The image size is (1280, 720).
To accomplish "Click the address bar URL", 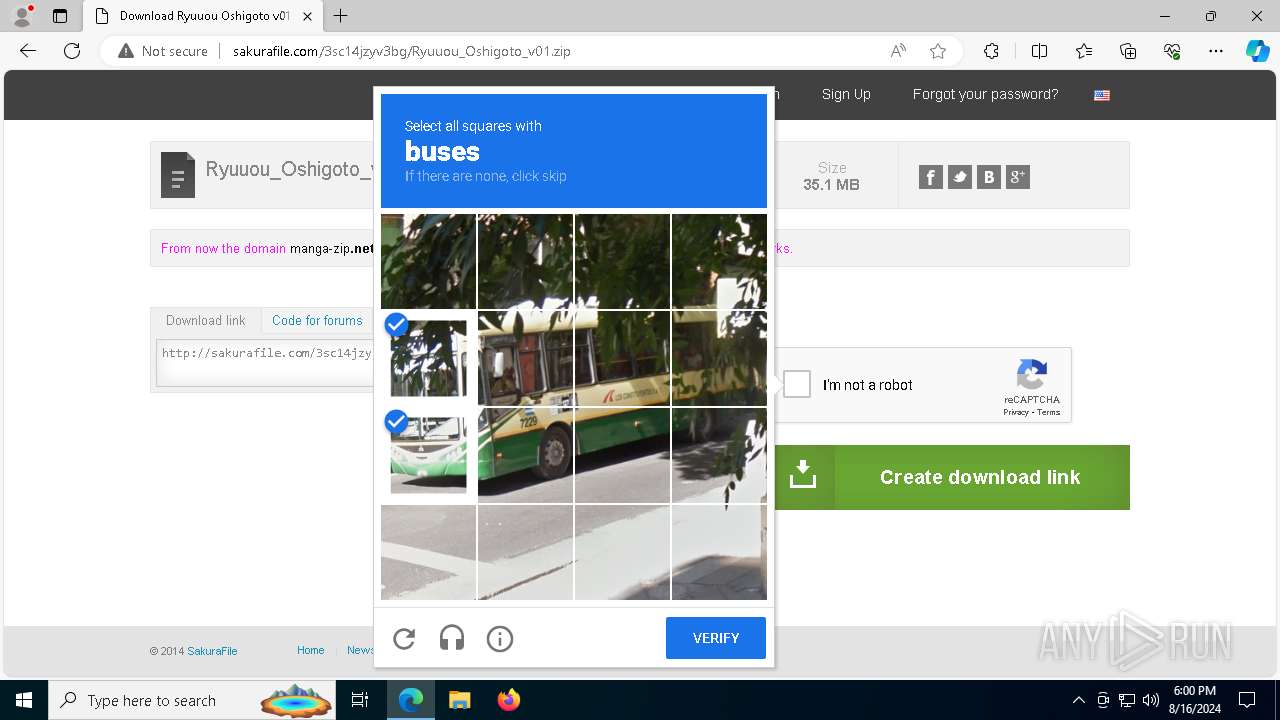I will [402, 51].
